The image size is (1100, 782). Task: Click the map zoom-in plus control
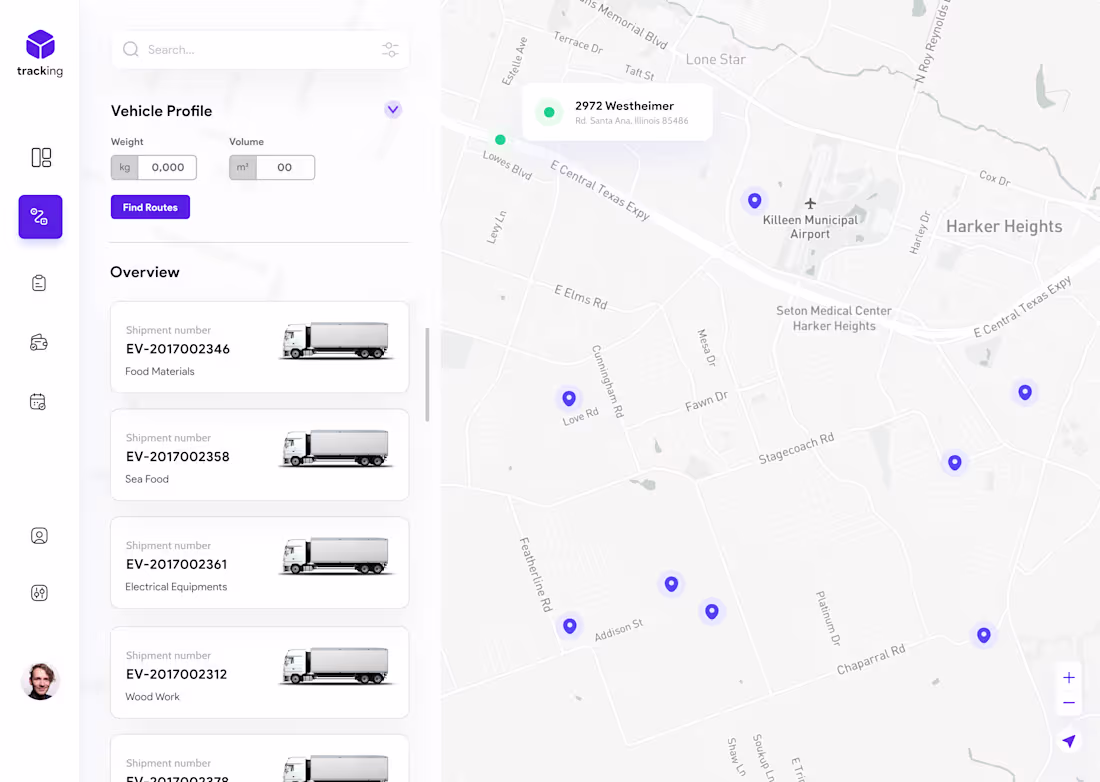(1068, 677)
